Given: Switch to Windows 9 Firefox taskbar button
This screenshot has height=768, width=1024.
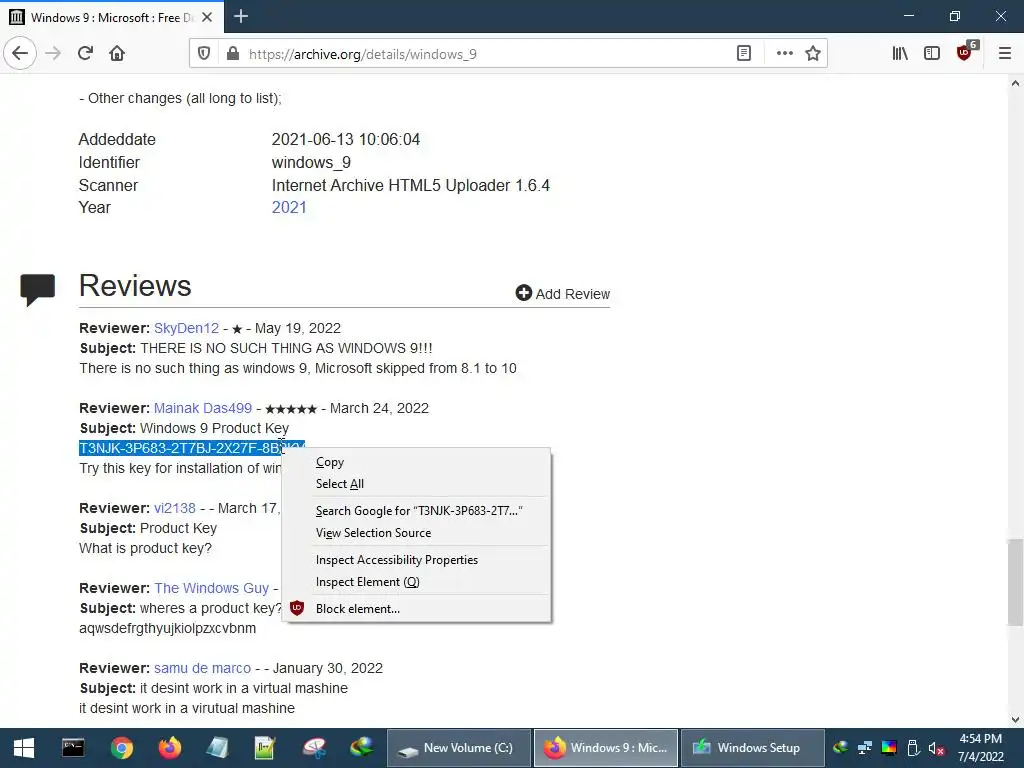Looking at the screenshot, I should pyautogui.click(x=606, y=748).
